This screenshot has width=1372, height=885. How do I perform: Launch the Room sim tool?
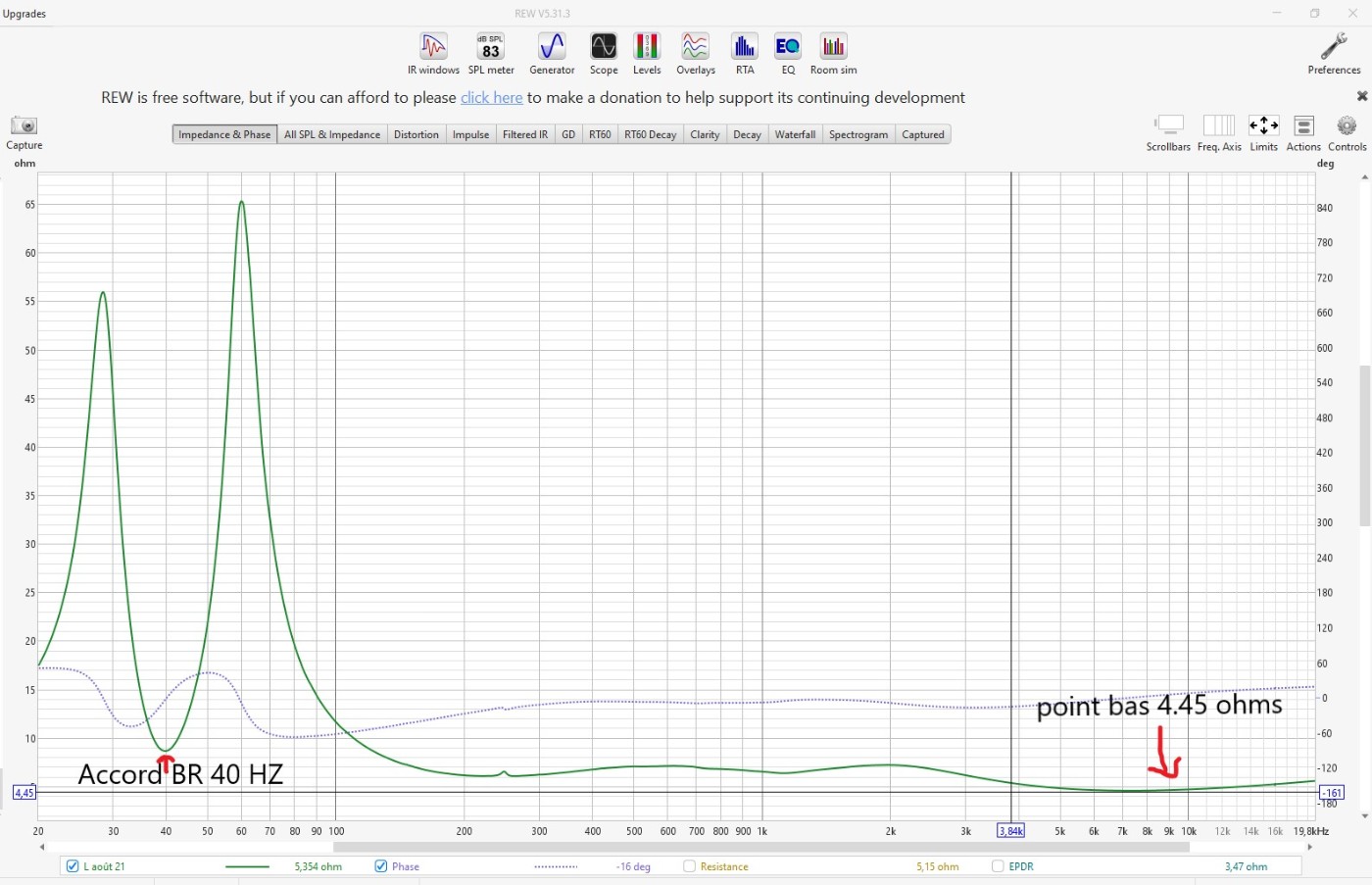coord(833,54)
